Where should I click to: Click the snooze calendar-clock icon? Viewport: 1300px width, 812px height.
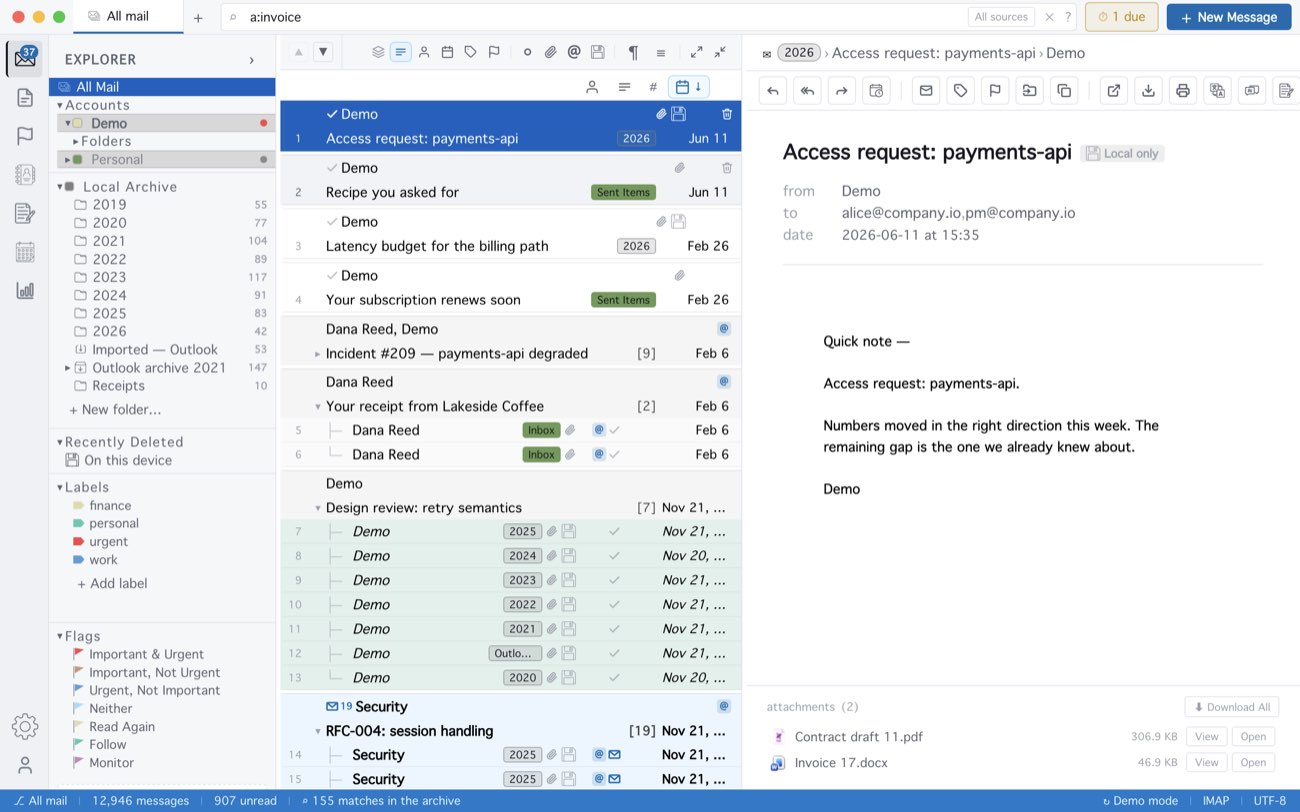(876, 91)
